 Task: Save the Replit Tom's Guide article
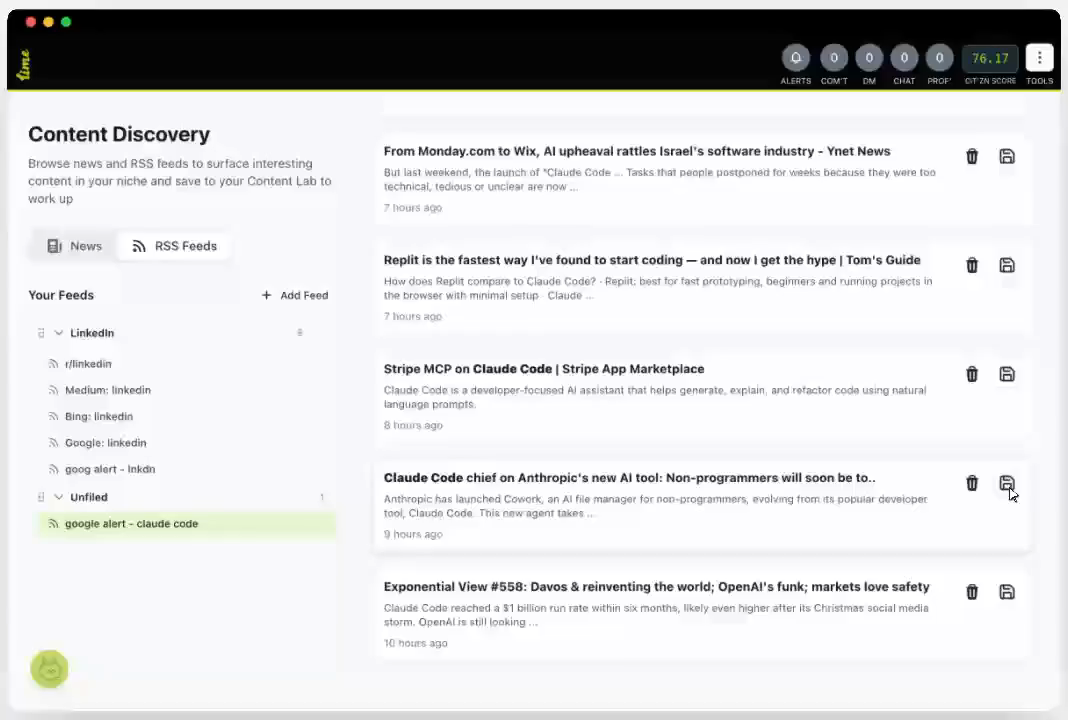(x=1007, y=266)
